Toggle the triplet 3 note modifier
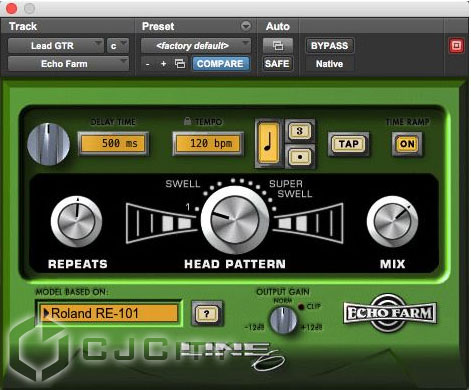The height and width of the screenshot is (390, 471). (299, 131)
